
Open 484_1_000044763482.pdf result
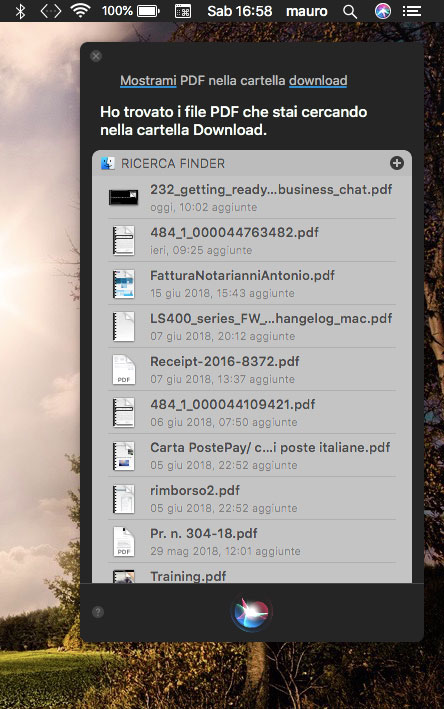point(251,241)
